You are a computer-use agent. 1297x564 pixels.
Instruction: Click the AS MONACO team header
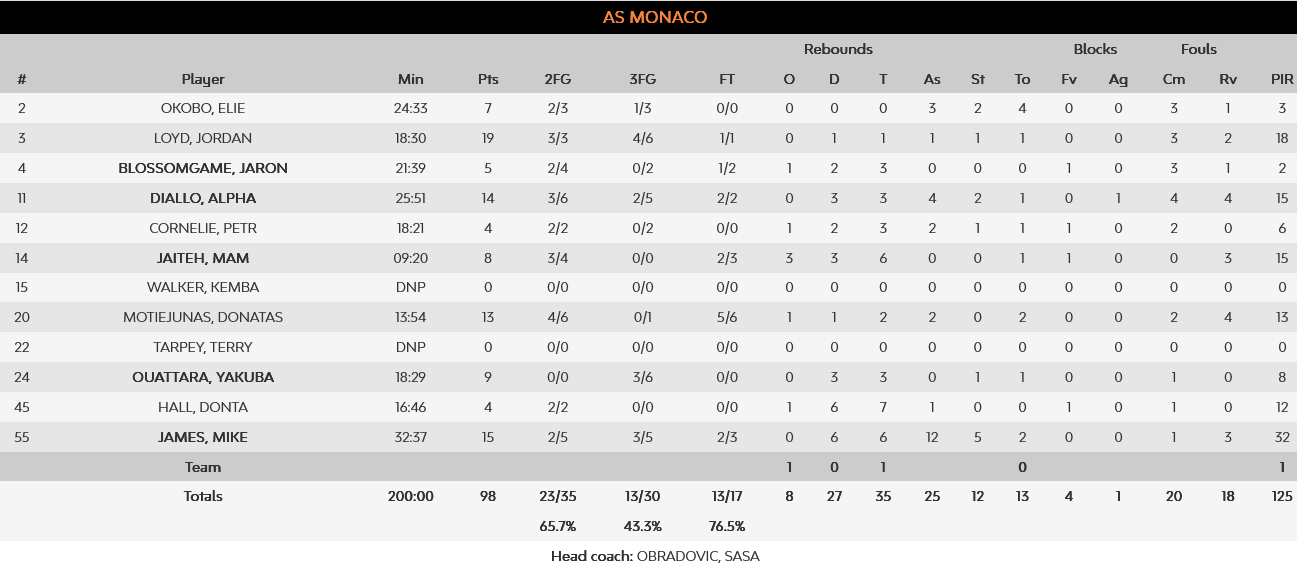[655, 17]
